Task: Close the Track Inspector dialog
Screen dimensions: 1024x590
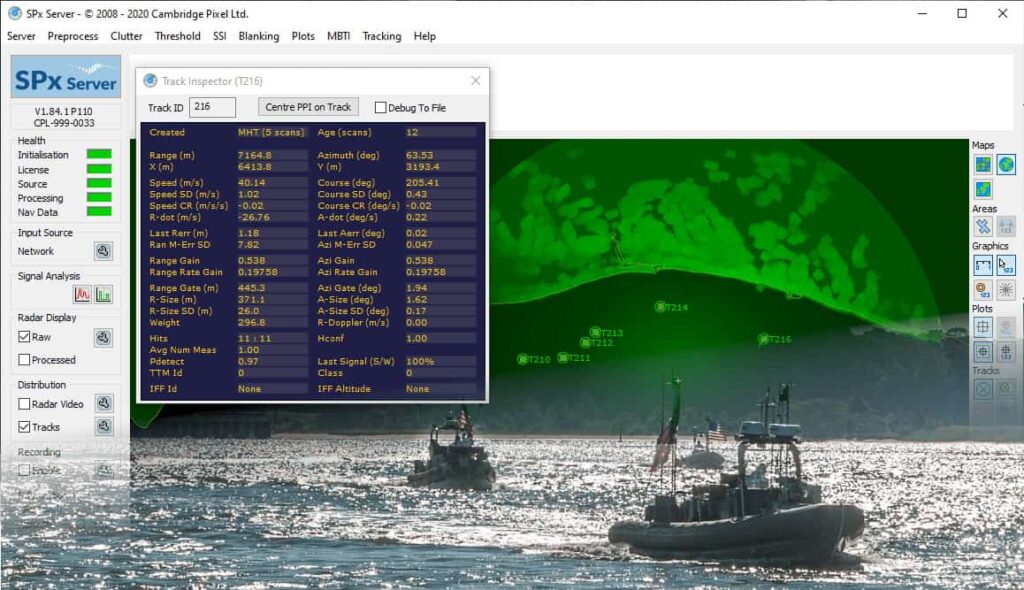Action: pos(475,80)
